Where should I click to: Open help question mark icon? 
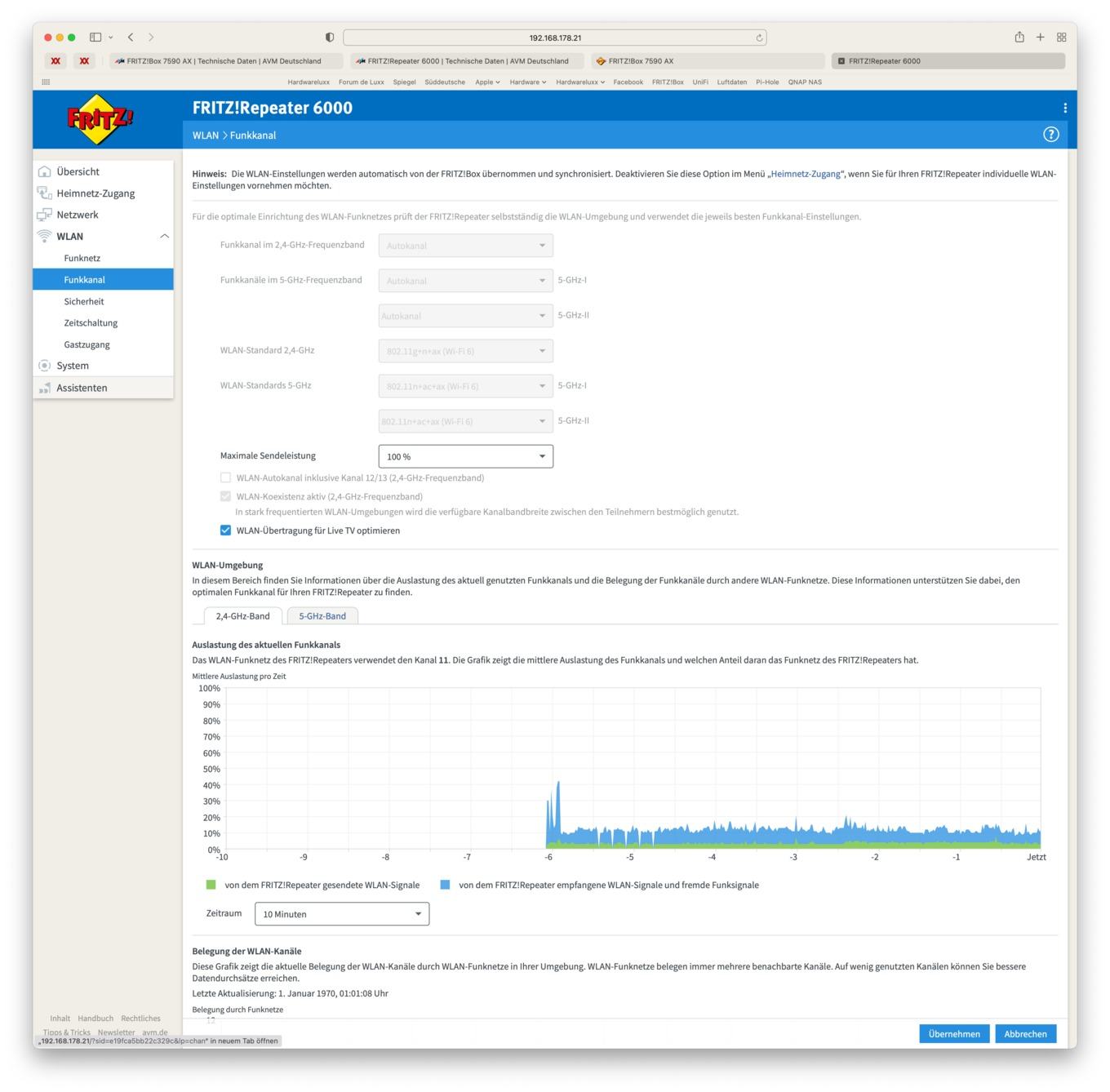(x=1051, y=135)
